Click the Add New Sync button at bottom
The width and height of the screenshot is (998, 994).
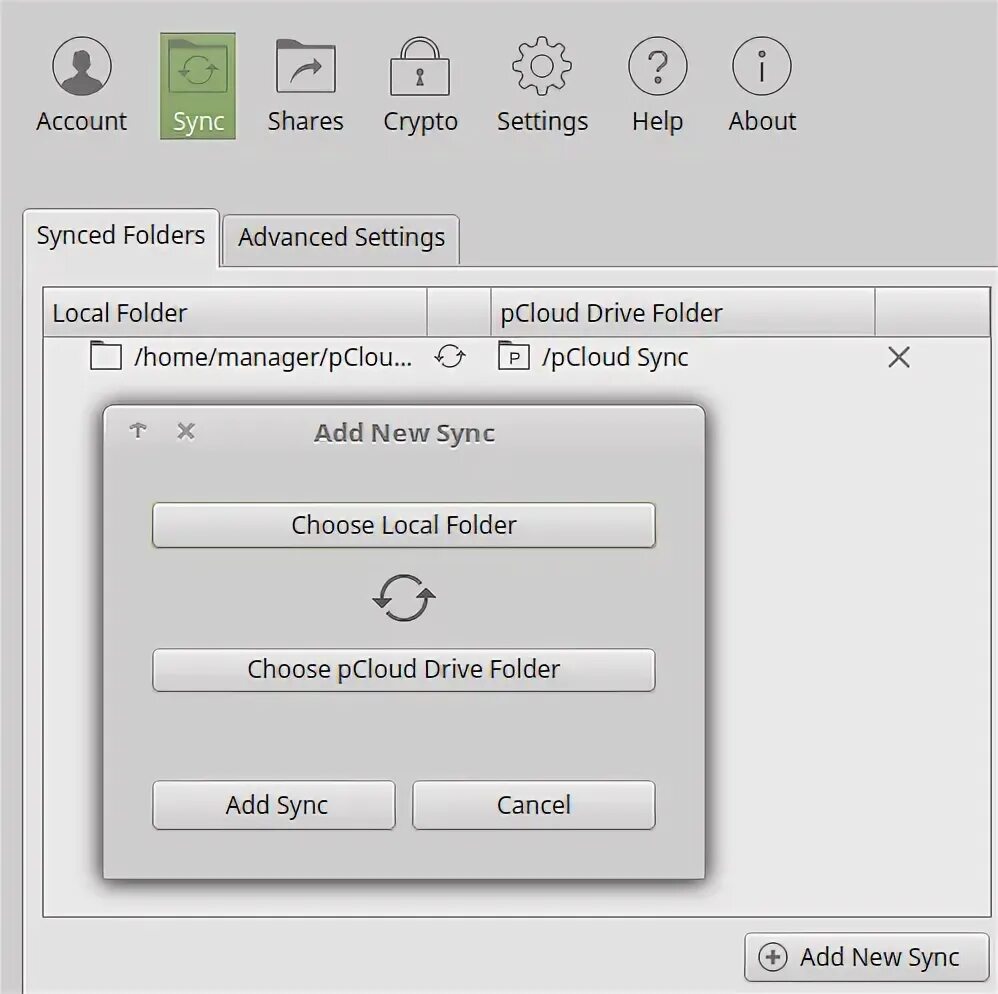866,957
